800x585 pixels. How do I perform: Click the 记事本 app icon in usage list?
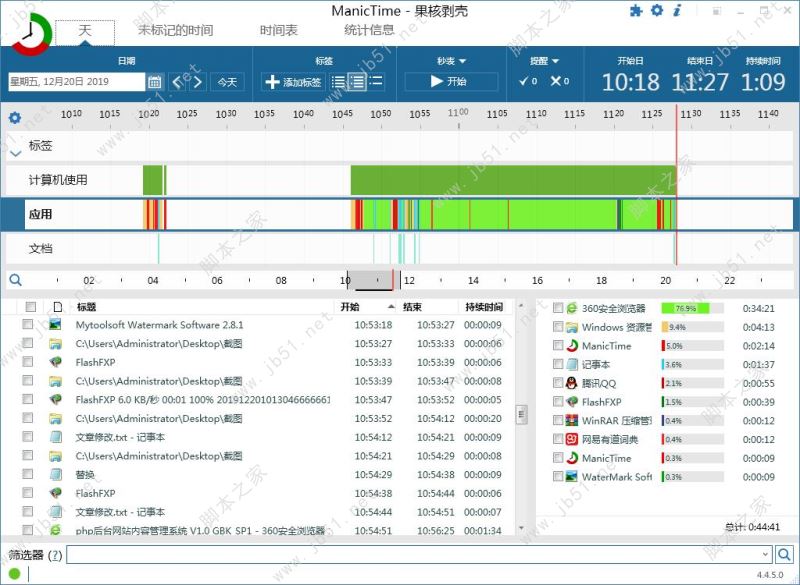click(571, 364)
